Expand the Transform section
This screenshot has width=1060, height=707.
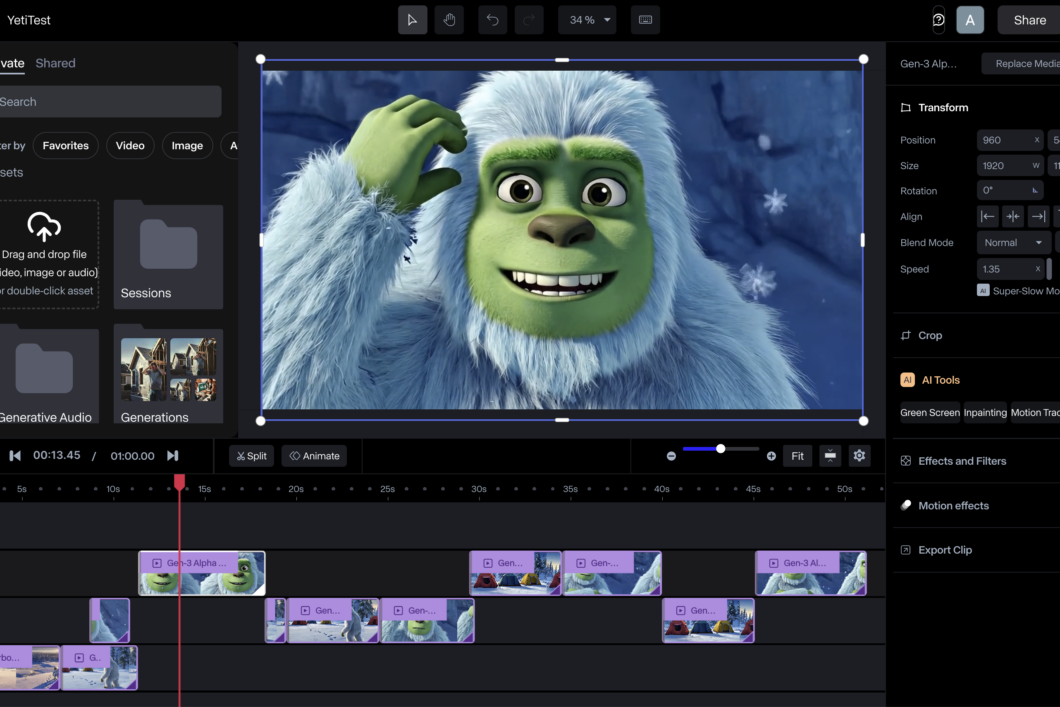(x=943, y=107)
